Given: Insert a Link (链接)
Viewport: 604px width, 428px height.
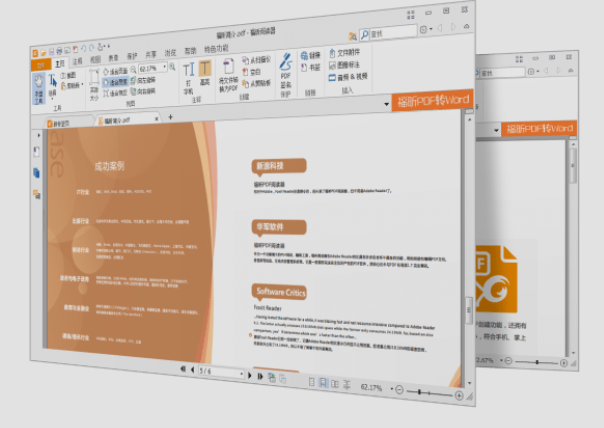Looking at the screenshot, I should coord(310,56).
